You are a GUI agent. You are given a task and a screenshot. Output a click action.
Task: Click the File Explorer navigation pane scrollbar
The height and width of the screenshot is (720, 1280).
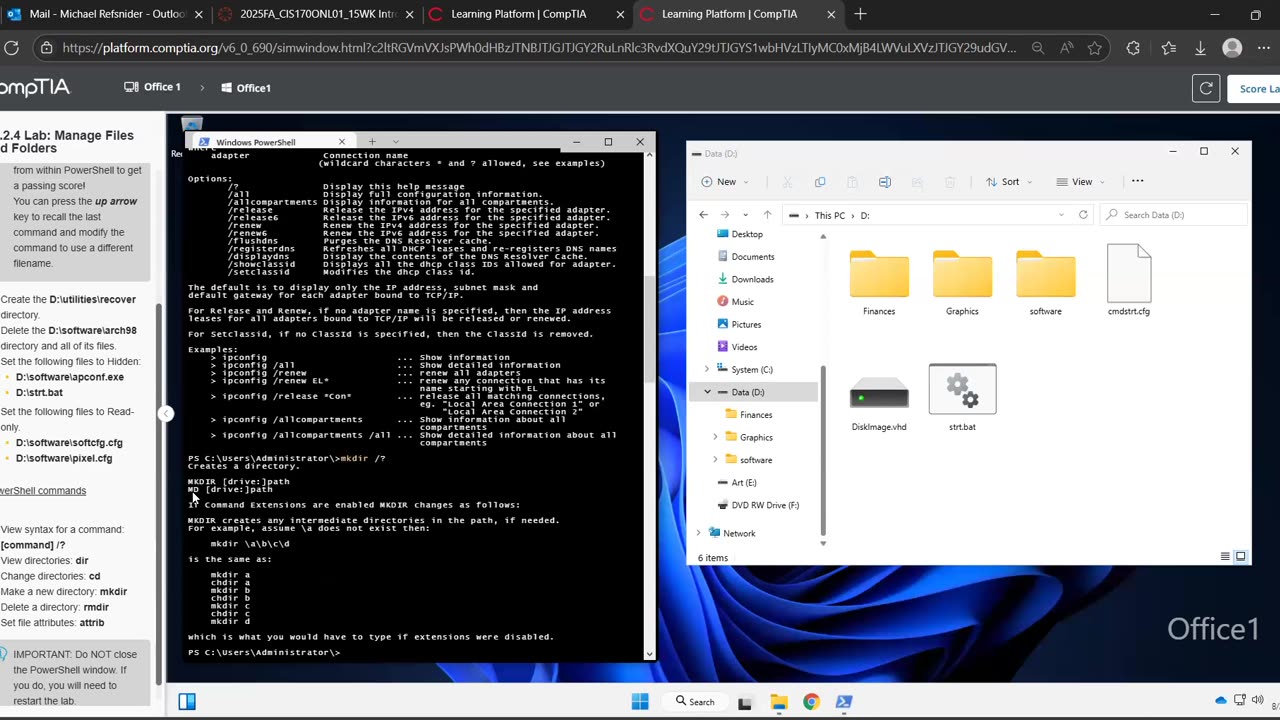pos(823,450)
